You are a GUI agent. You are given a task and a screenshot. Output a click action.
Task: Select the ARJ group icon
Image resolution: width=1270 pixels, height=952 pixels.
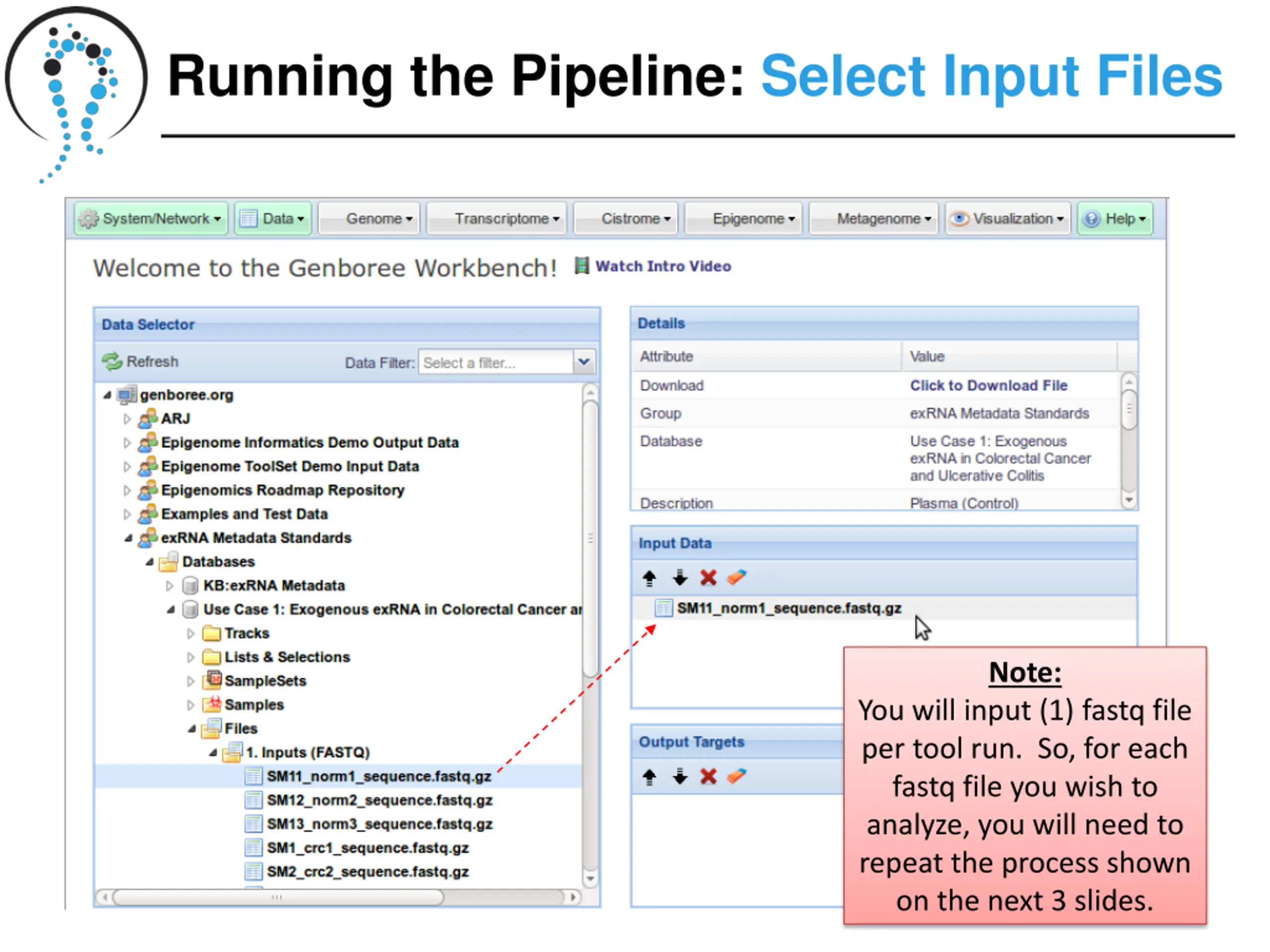point(148,418)
